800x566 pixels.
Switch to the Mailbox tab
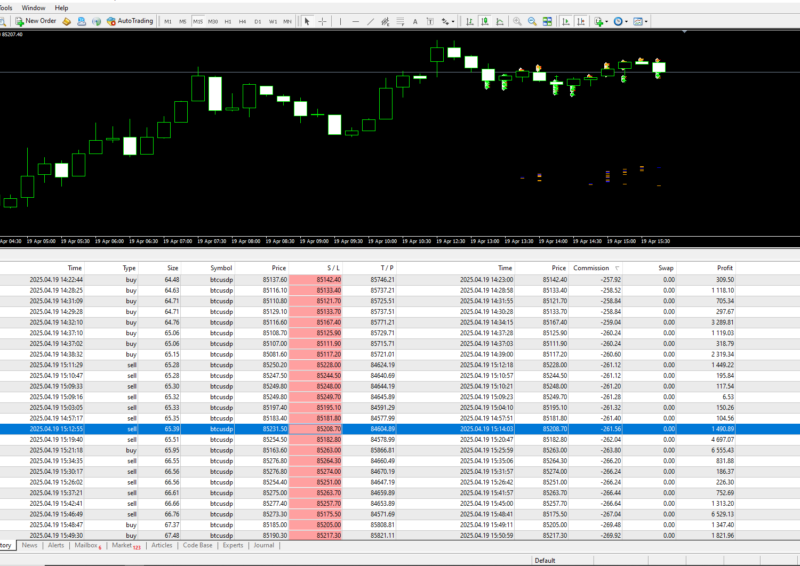[88, 546]
